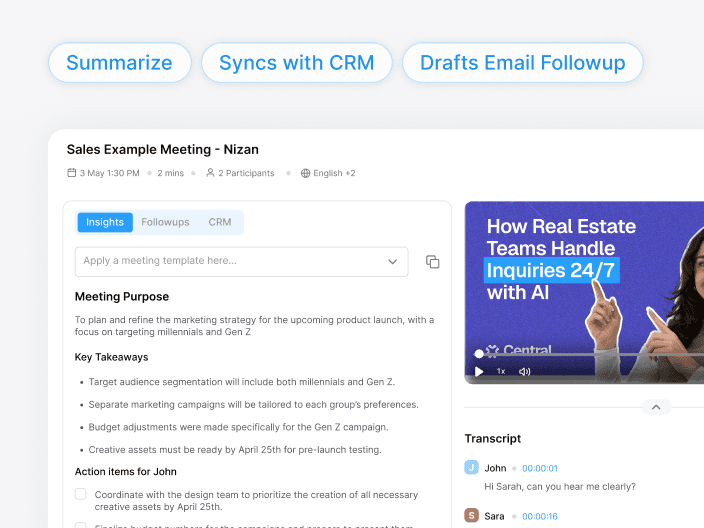
Task: Click the '3 May 1:30 PM' date text
Action: (x=110, y=173)
